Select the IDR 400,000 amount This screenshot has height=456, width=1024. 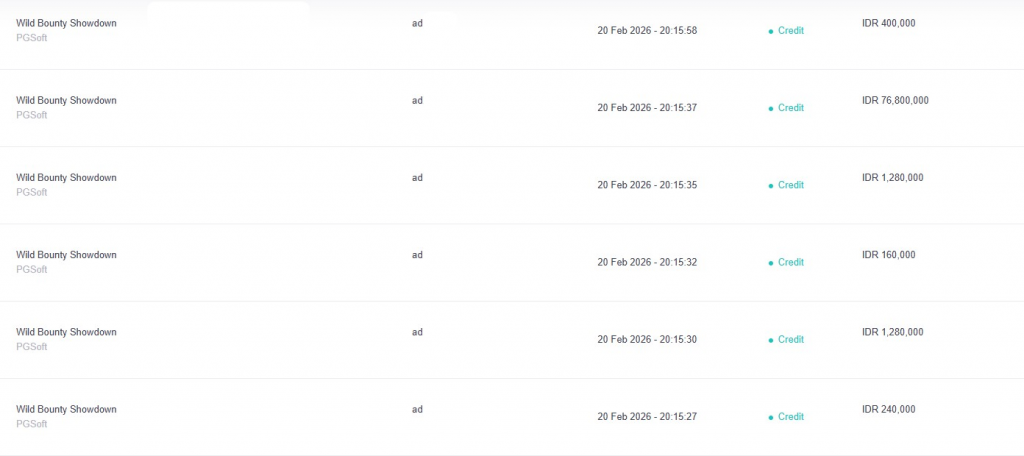click(888, 23)
